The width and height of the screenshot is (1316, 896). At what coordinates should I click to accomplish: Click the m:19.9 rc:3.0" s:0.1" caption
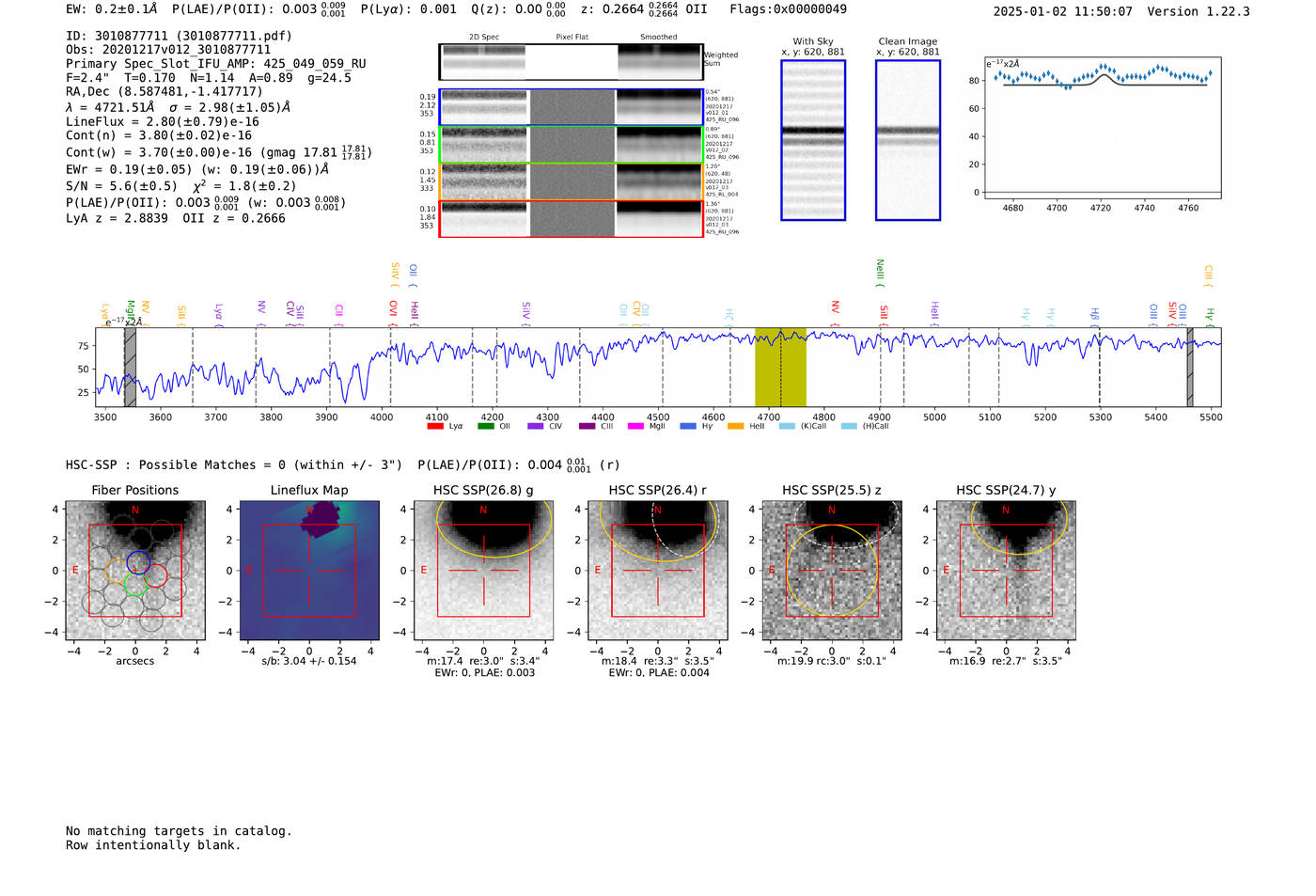(832, 661)
